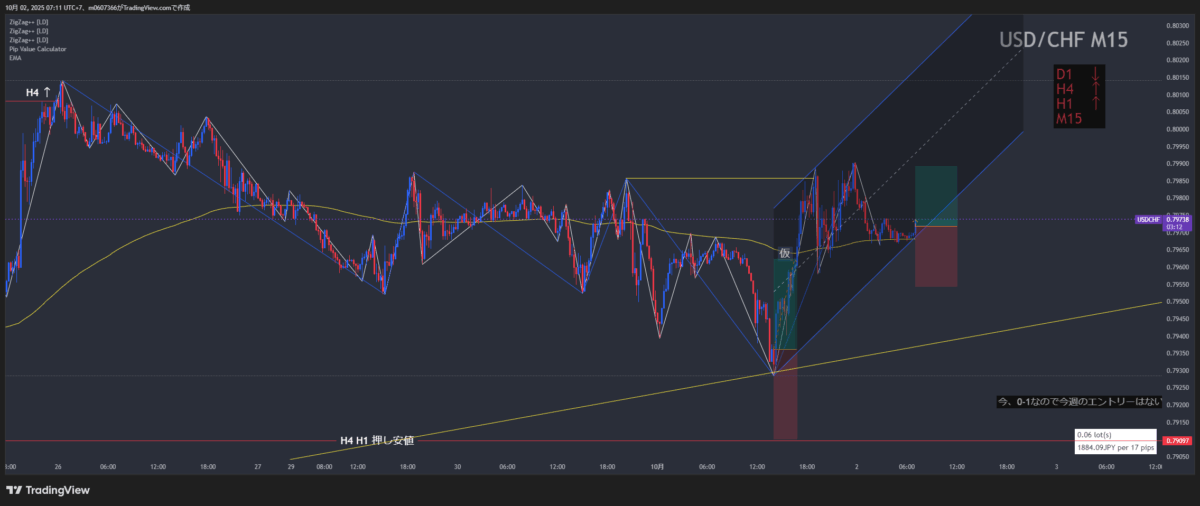The image size is (1200, 506).
Task: Click the D1 down arrow in the trend table
Action: pyautogui.click(x=1096, y=74)
